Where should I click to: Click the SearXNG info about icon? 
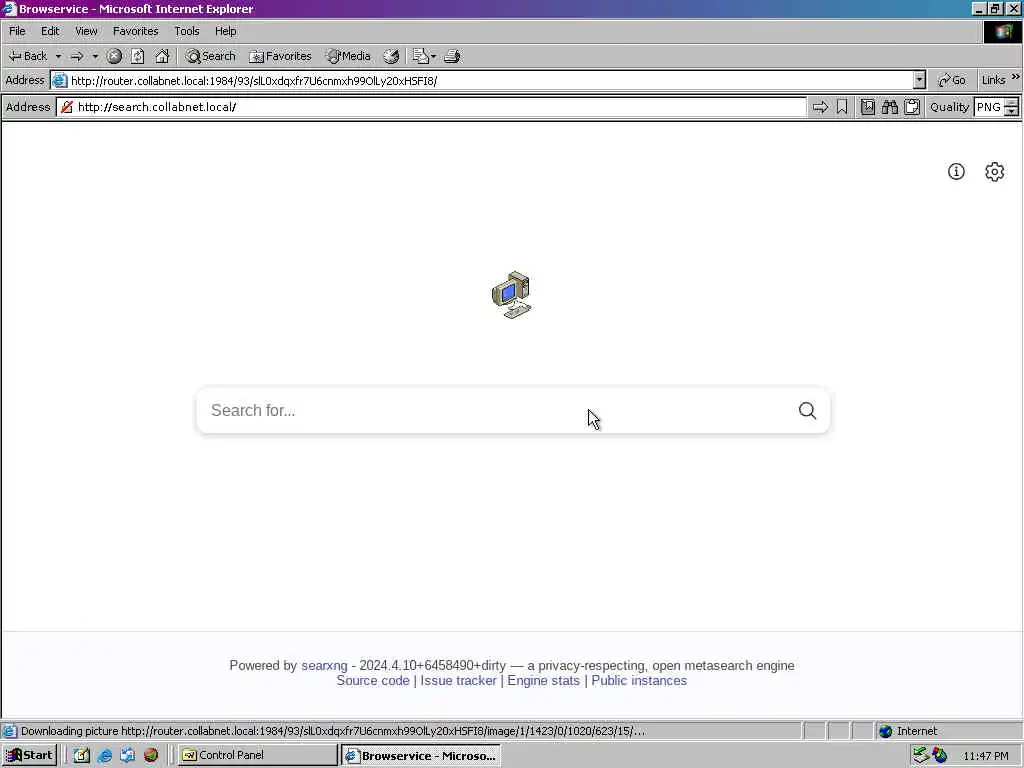pyautogui.click(x=956, y=172)
